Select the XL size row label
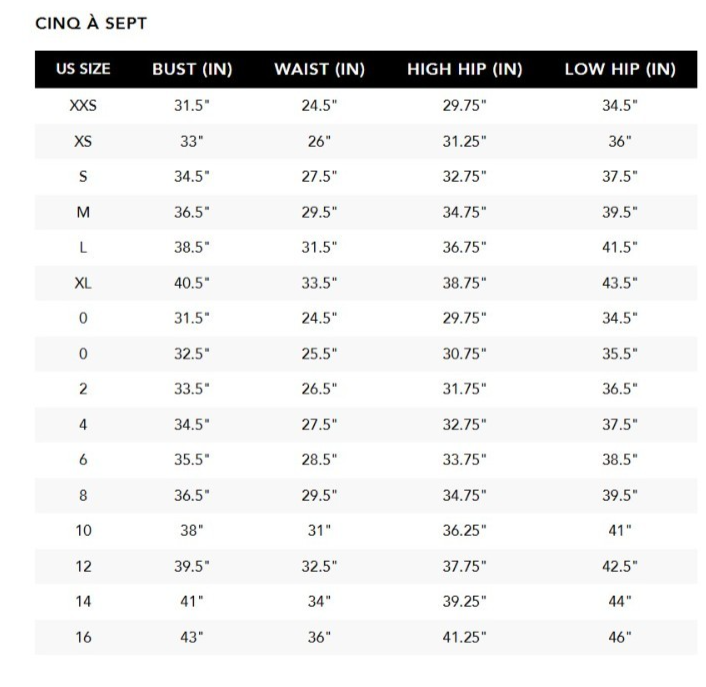The height and width of the screenshot is (687, 706). pyautogui.click(x=83, y=283)
